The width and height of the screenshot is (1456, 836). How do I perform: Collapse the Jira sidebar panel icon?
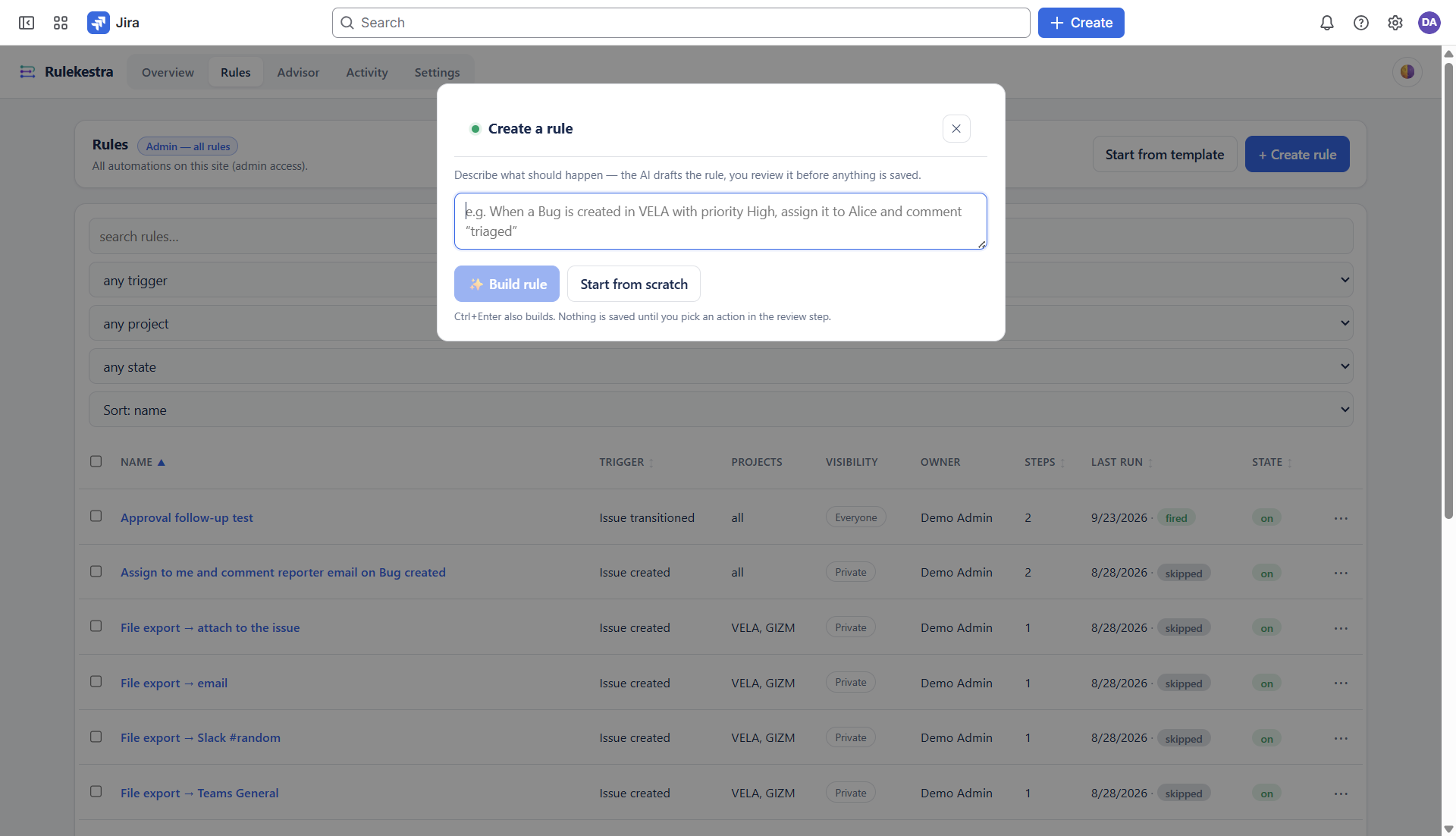(27, 23)
